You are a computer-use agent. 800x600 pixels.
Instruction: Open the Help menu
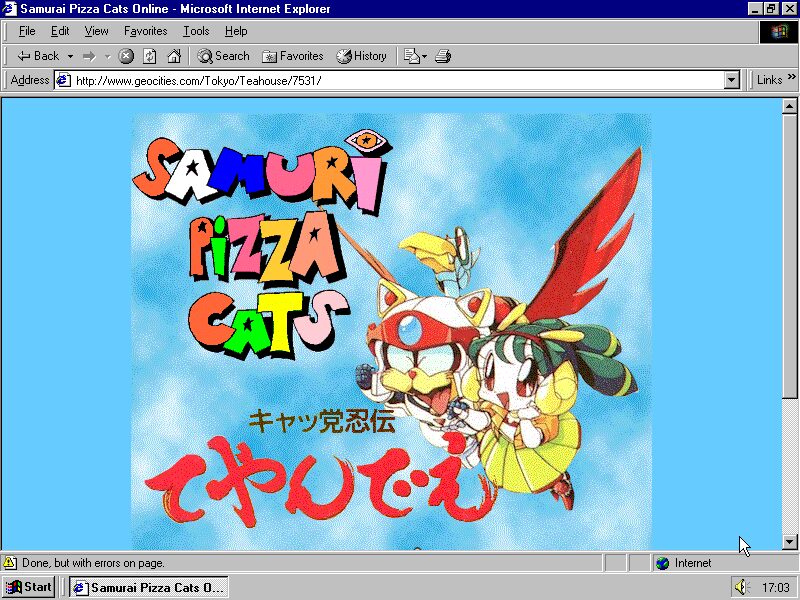coord(236,31)
